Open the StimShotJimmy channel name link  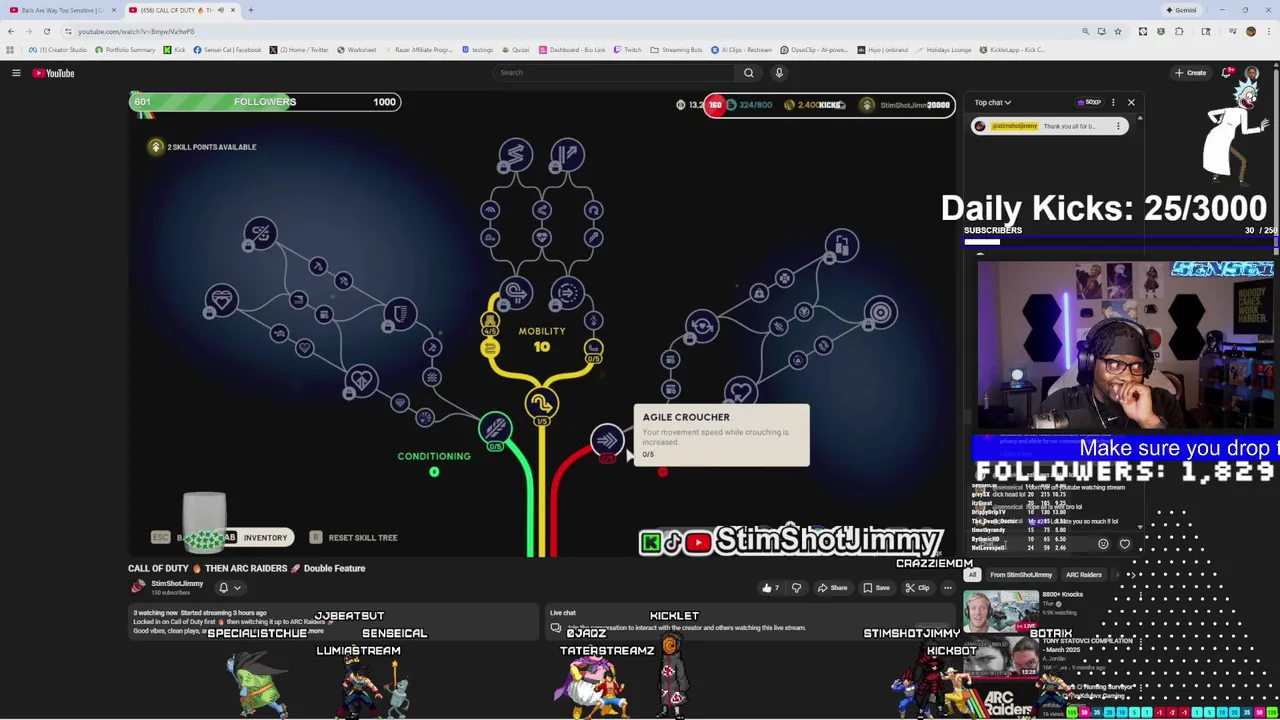177,583
